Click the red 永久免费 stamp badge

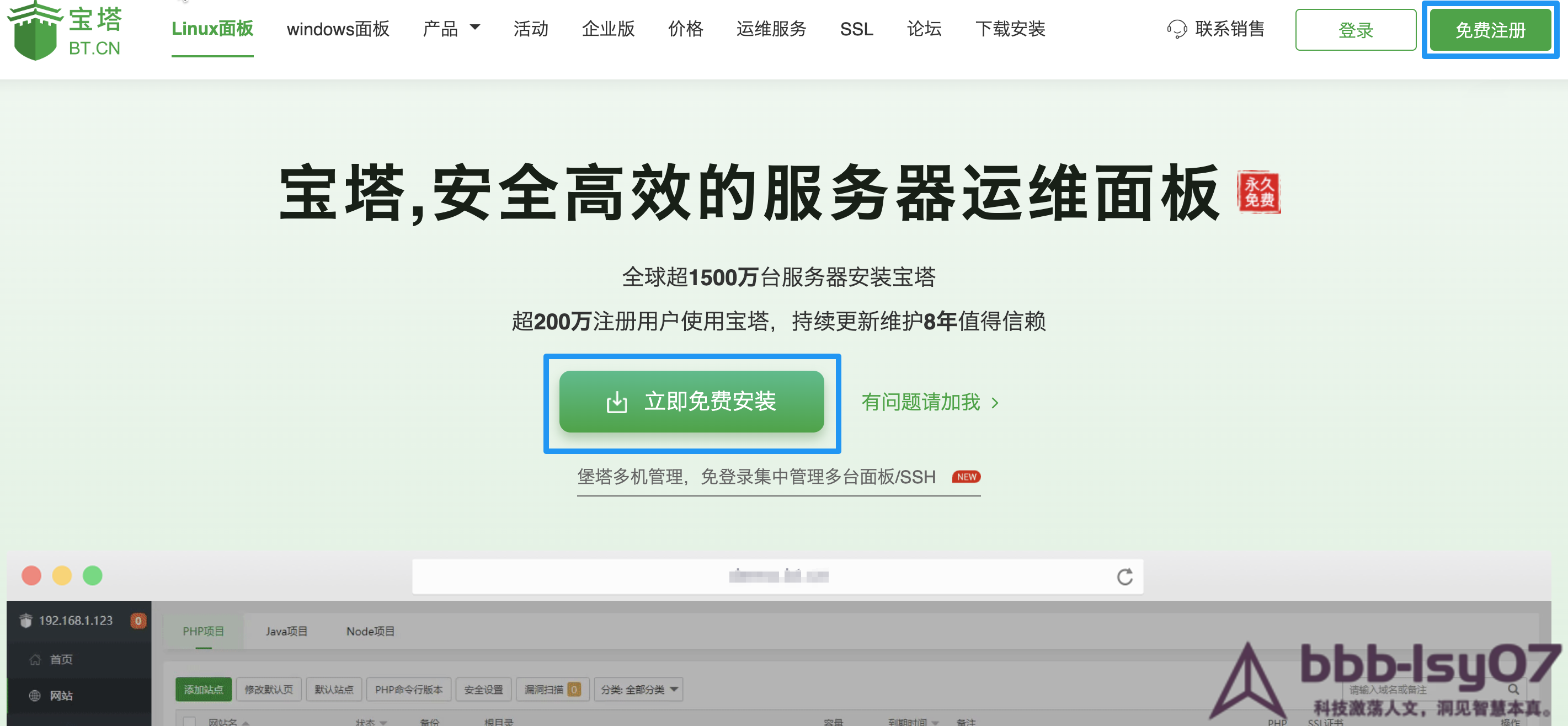[x=1259, y=193]
